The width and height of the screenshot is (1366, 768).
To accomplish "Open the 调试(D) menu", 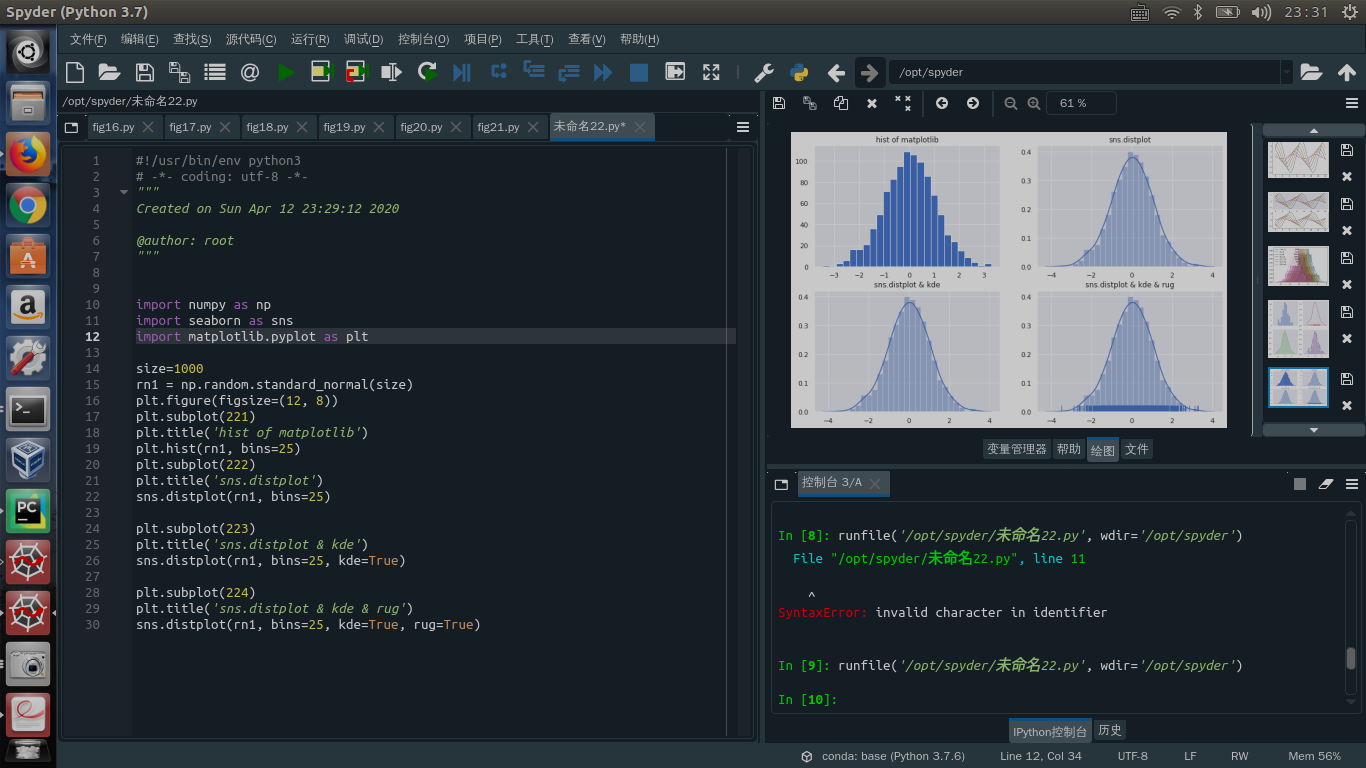I will pos(363,40).
